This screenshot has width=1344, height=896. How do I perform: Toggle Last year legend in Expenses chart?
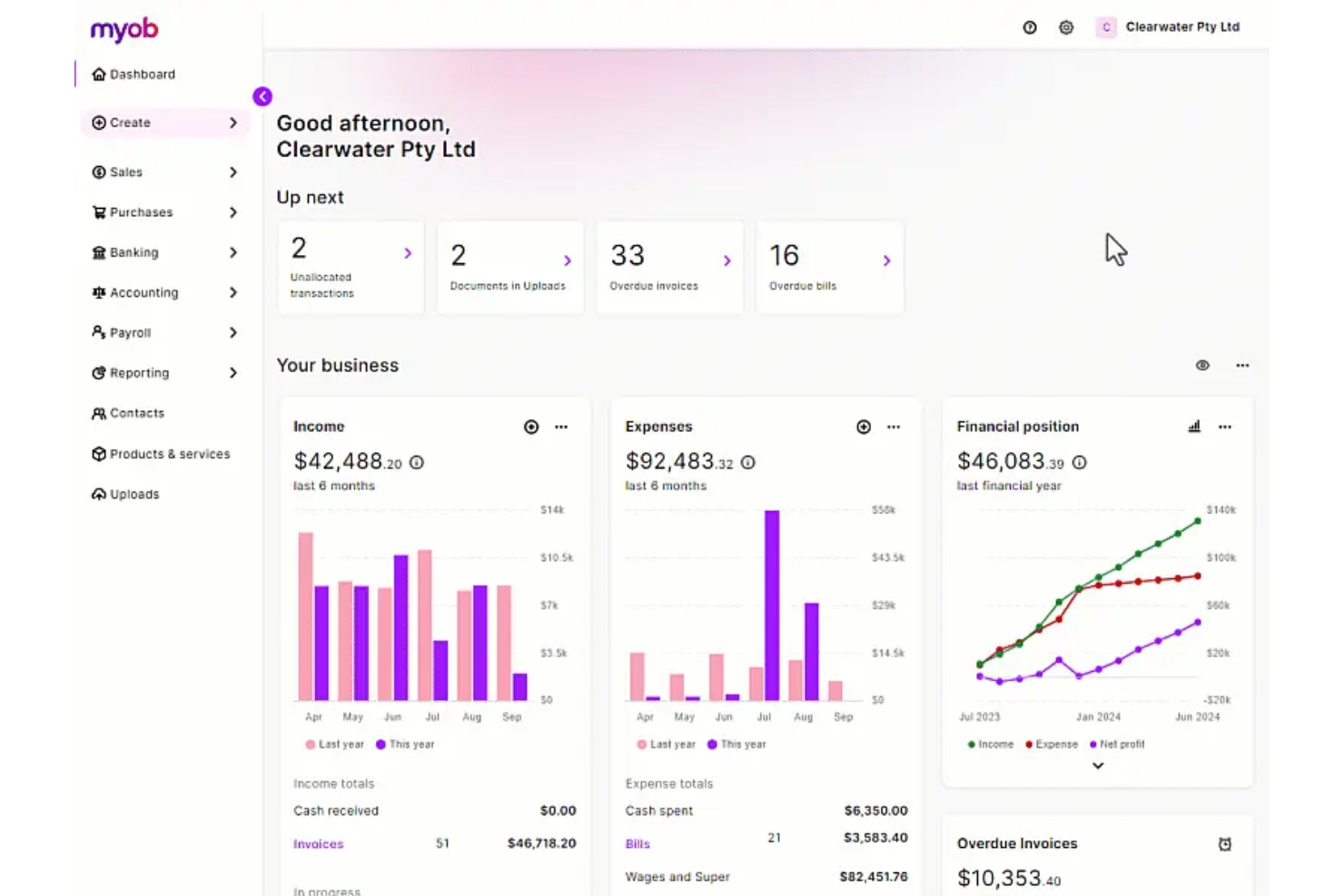pos(667,744)
